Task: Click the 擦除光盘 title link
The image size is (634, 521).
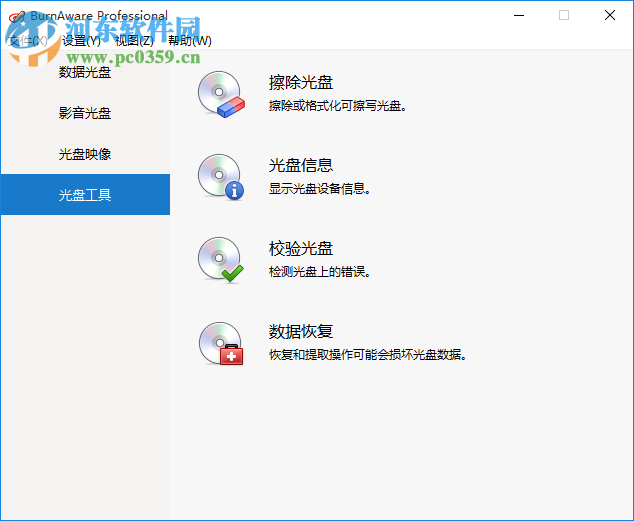Action: coord(301,82)
